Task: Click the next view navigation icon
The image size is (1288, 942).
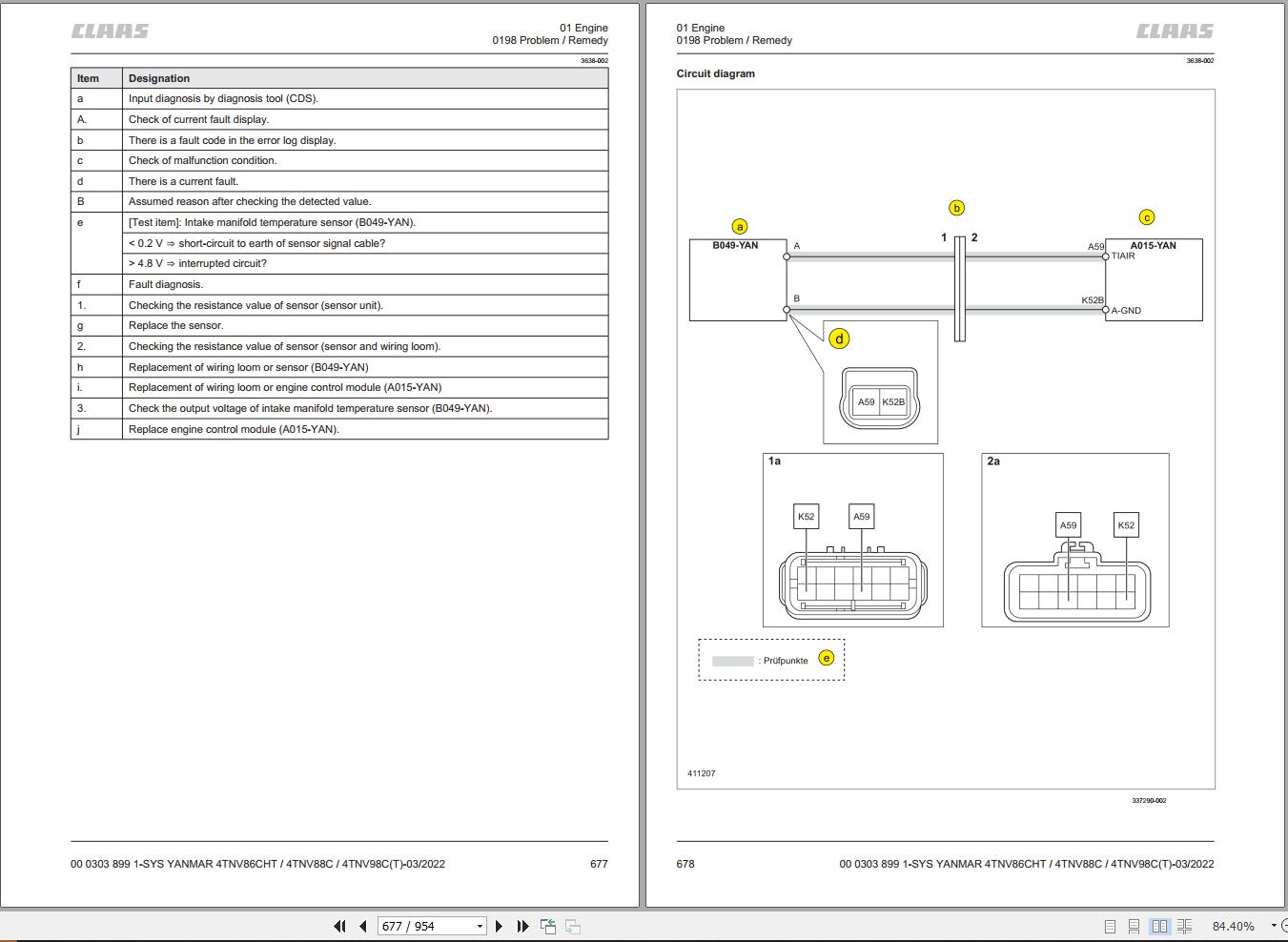Action: coord(573,926)
